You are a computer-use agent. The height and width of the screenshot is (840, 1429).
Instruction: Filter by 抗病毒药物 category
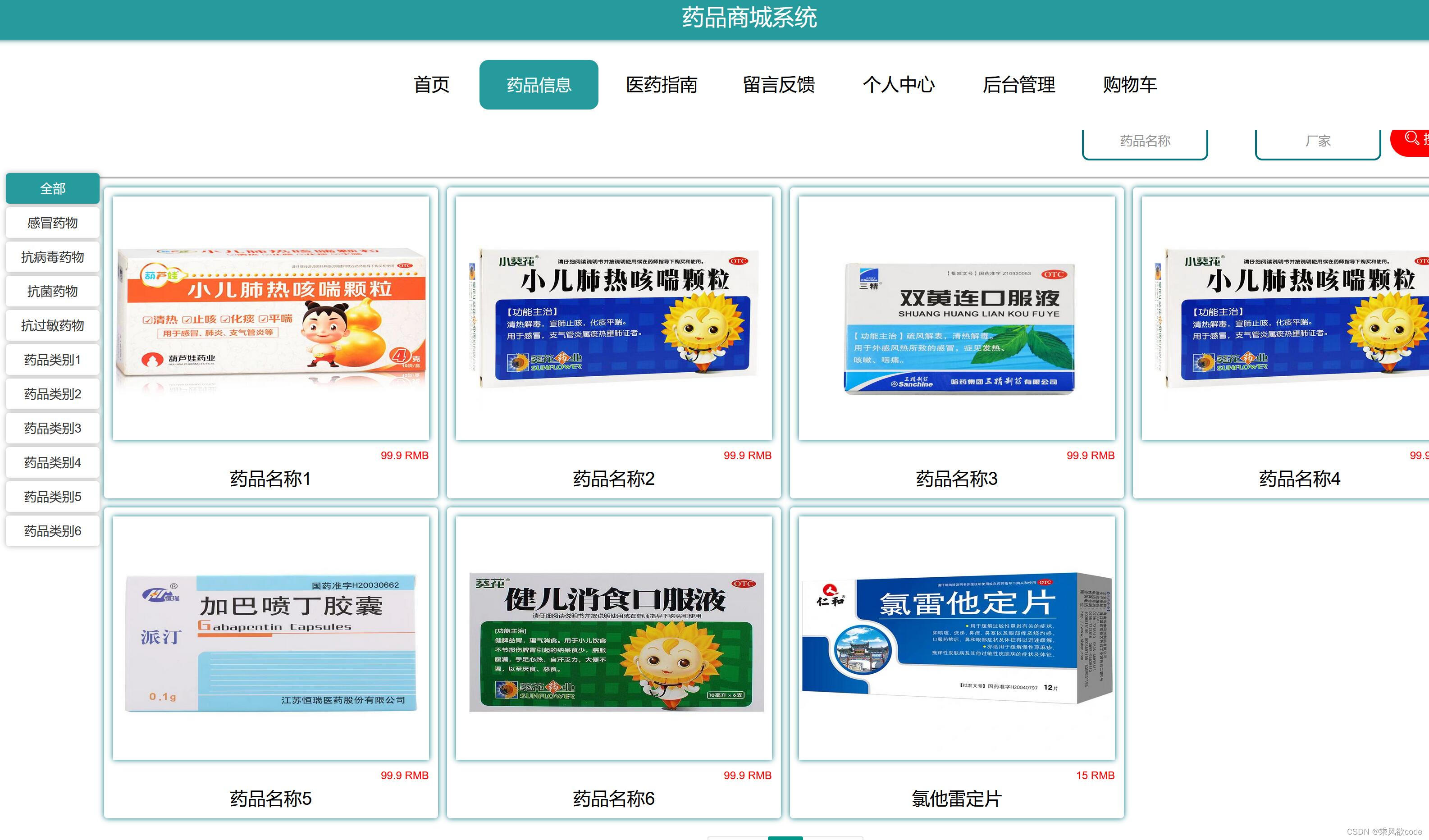[52, 257]
